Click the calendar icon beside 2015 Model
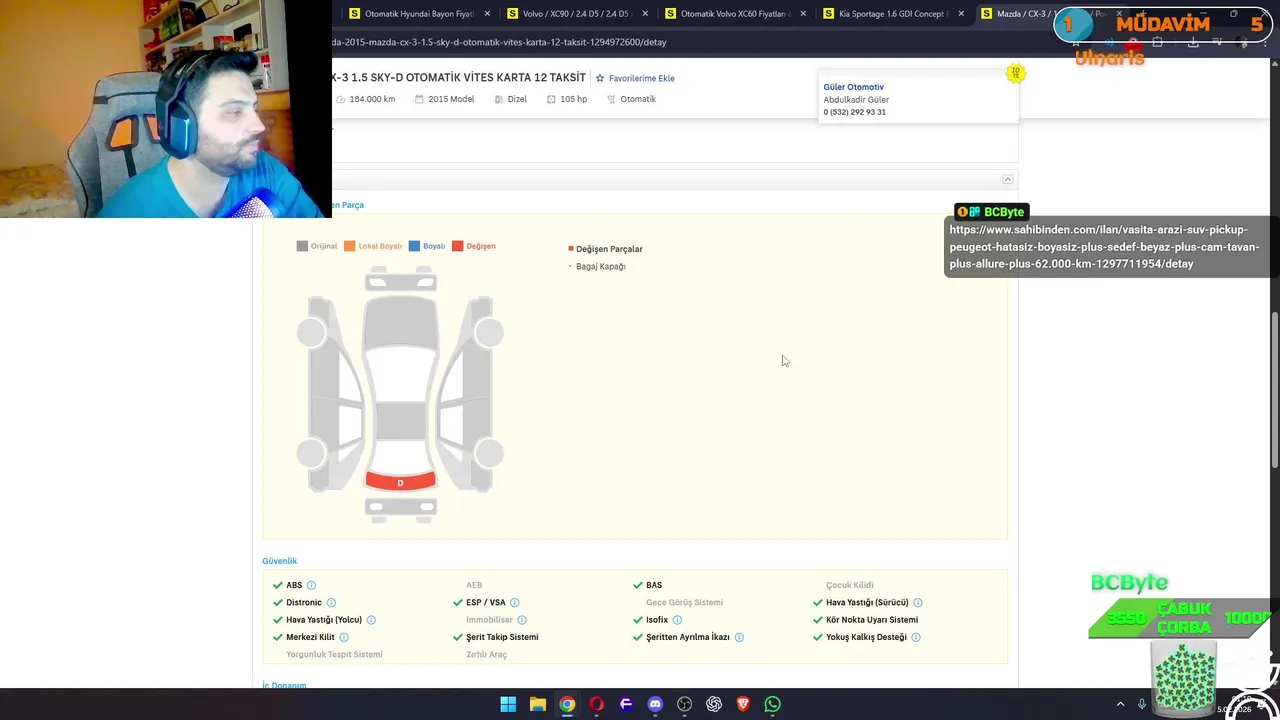Image resolution: width=1280 pixels, height=720 pixels. coord(420,99)
